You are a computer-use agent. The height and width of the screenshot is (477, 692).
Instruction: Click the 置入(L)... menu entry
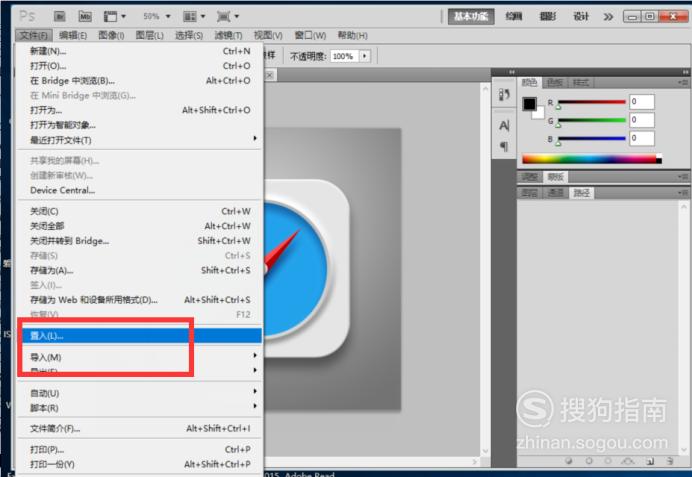pos(140,336)
